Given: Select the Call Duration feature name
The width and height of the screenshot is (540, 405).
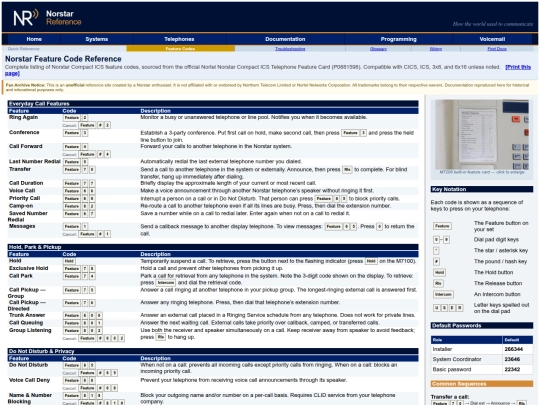Looking at the screenshot, I should click(26, 183).
